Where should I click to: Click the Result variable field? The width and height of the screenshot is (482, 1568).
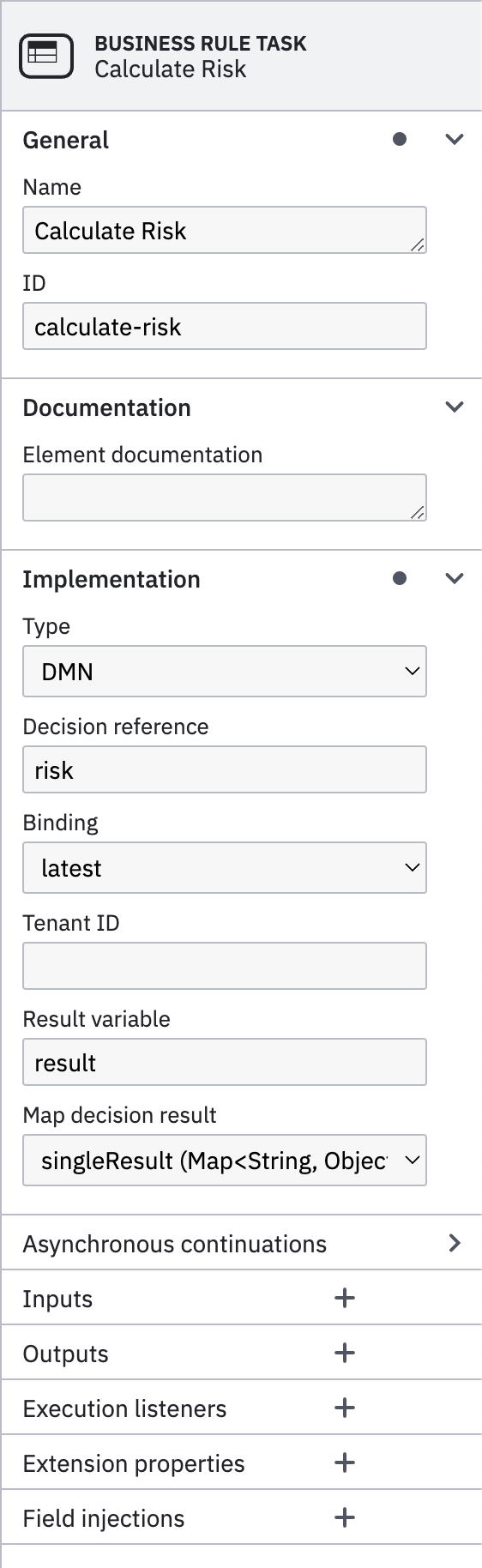tap(225, 1062)
